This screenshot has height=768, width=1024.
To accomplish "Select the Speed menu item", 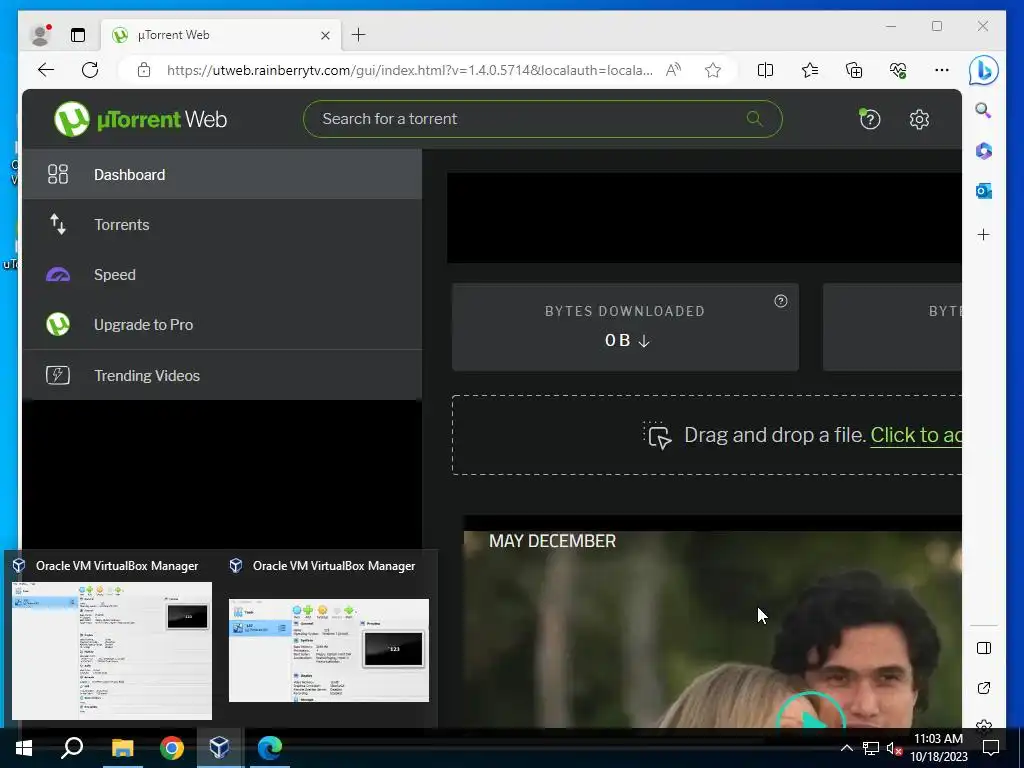I will tap(222, 275).
